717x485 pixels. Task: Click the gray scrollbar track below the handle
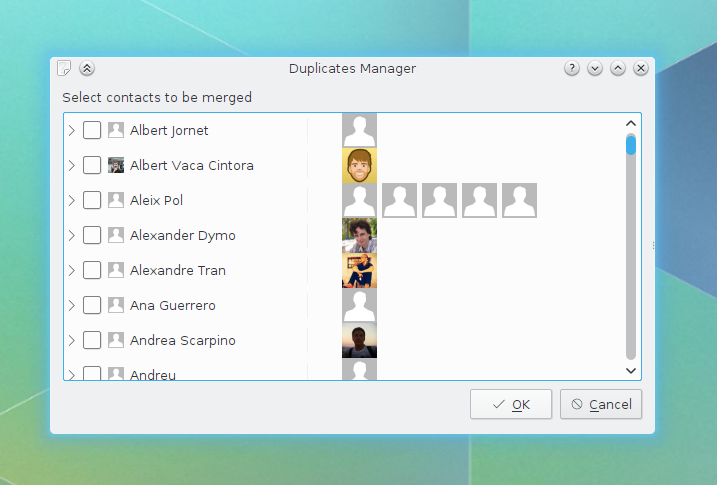[x=631, y=257]
